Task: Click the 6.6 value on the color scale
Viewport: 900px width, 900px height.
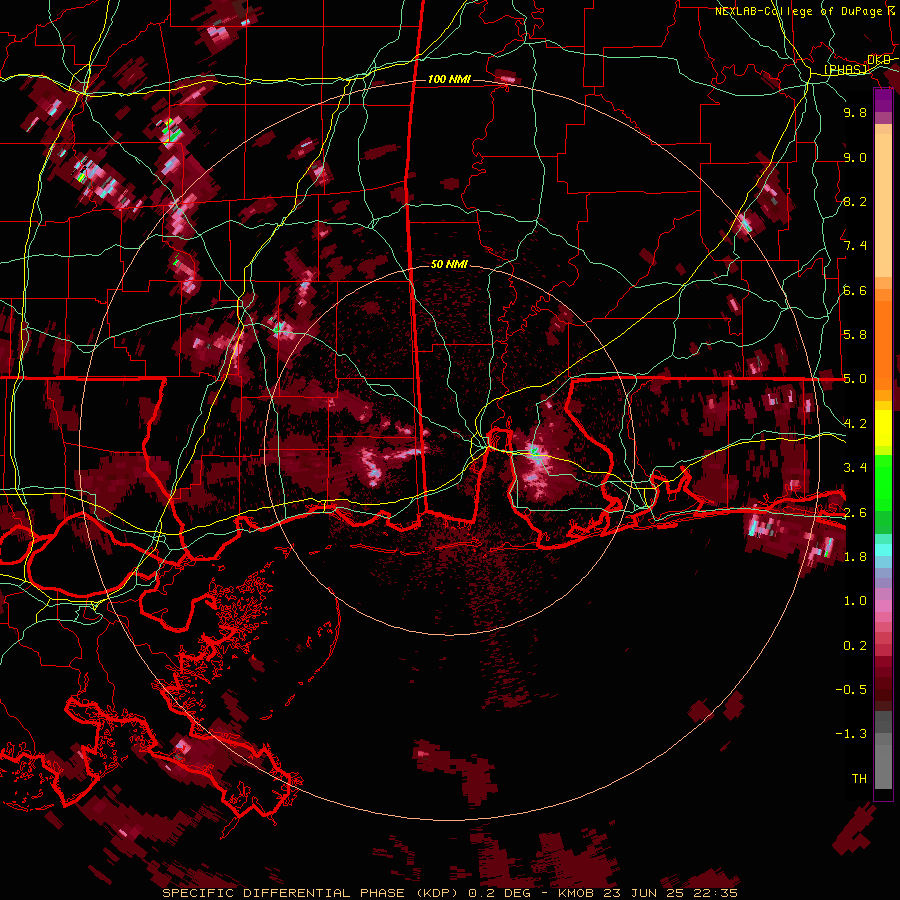Action: 855,290
